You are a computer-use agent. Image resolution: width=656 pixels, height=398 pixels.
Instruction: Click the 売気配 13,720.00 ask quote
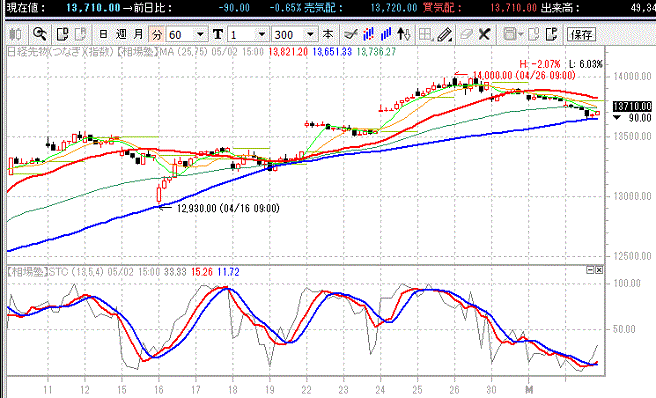[x=394, y=8]
